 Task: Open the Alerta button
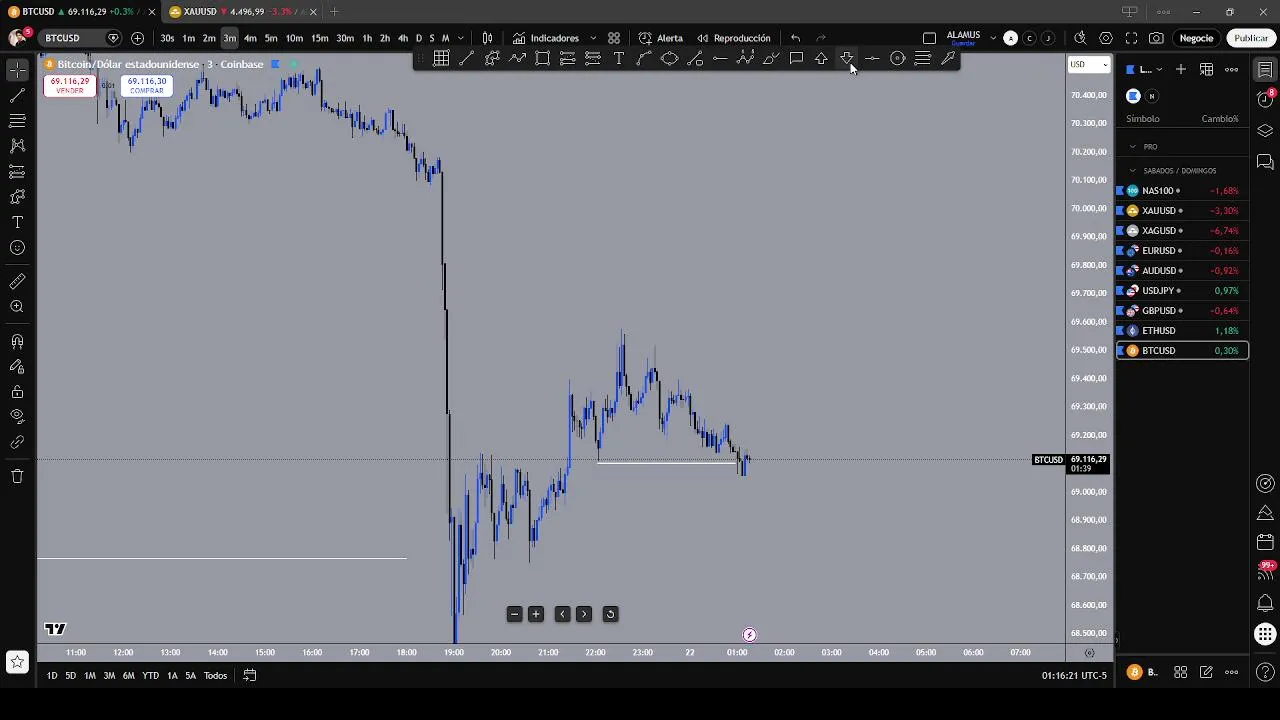pyautogui.click(x=661, y=38)
